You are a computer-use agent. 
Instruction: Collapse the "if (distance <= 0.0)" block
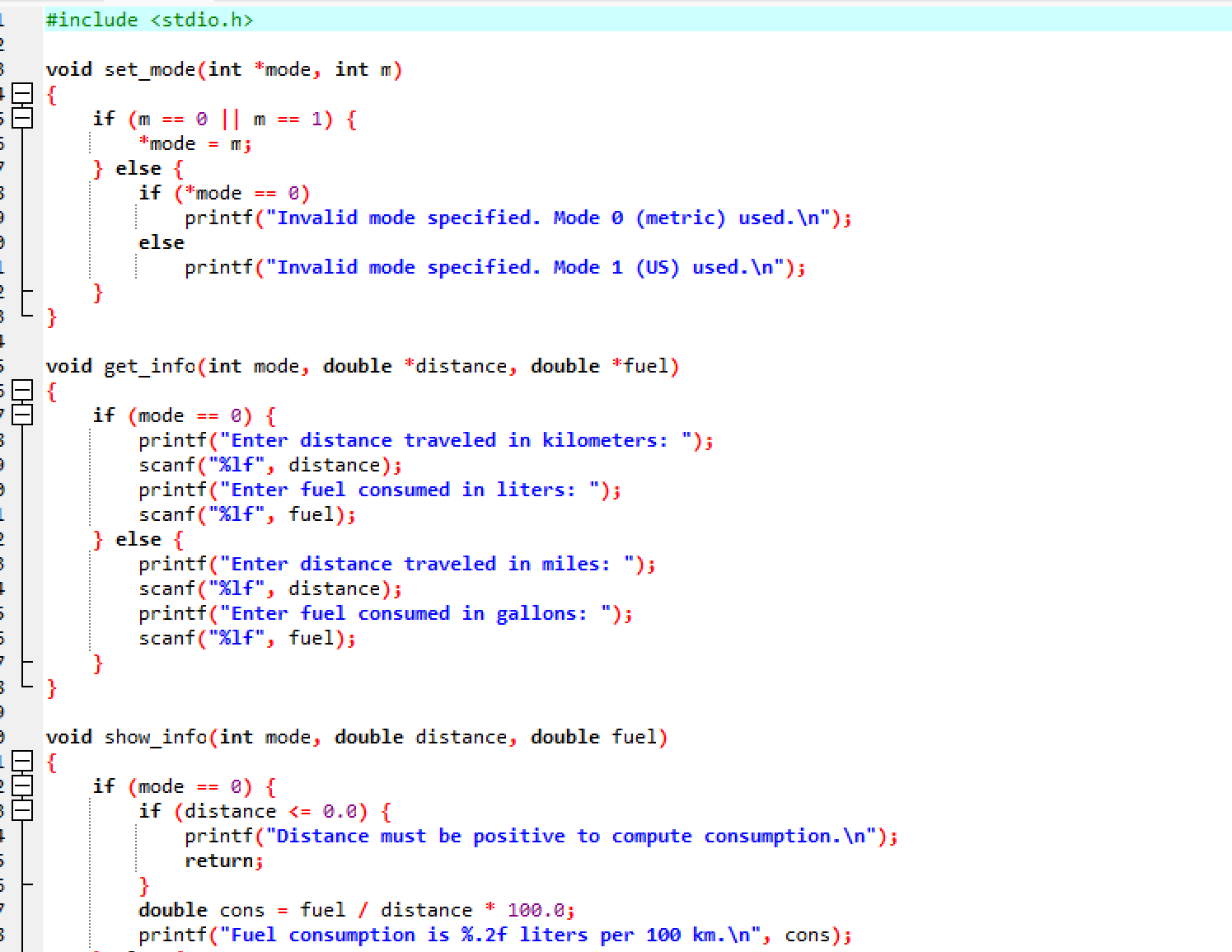pyautogui.click(x=22, y=811)
